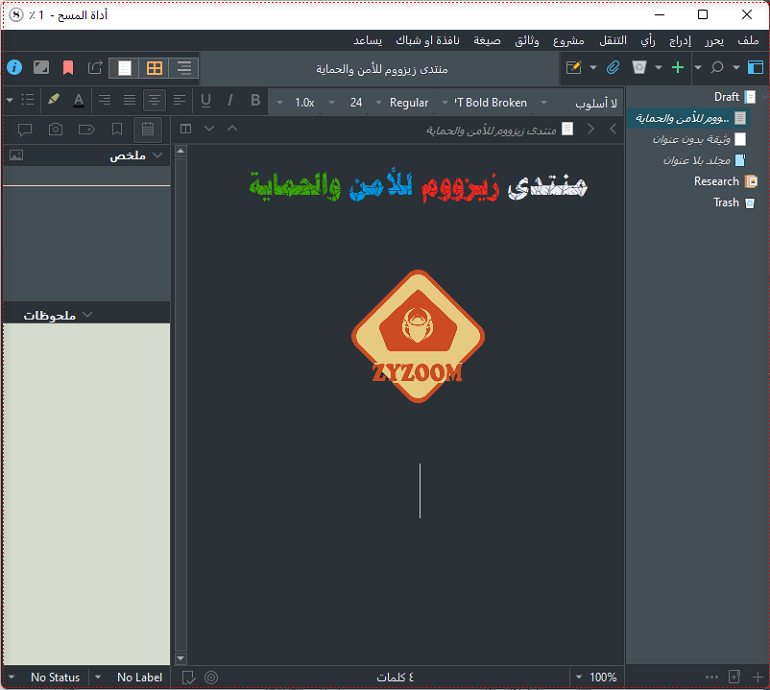Open the 1.0x line spacing dropdown
This screenshot has width=770, height=690.
[295, 103]
